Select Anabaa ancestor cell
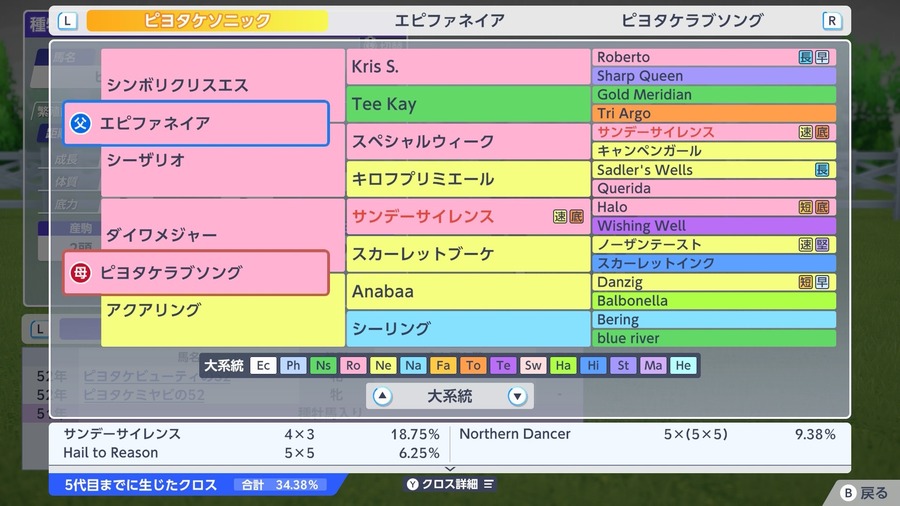 point(468,291)
